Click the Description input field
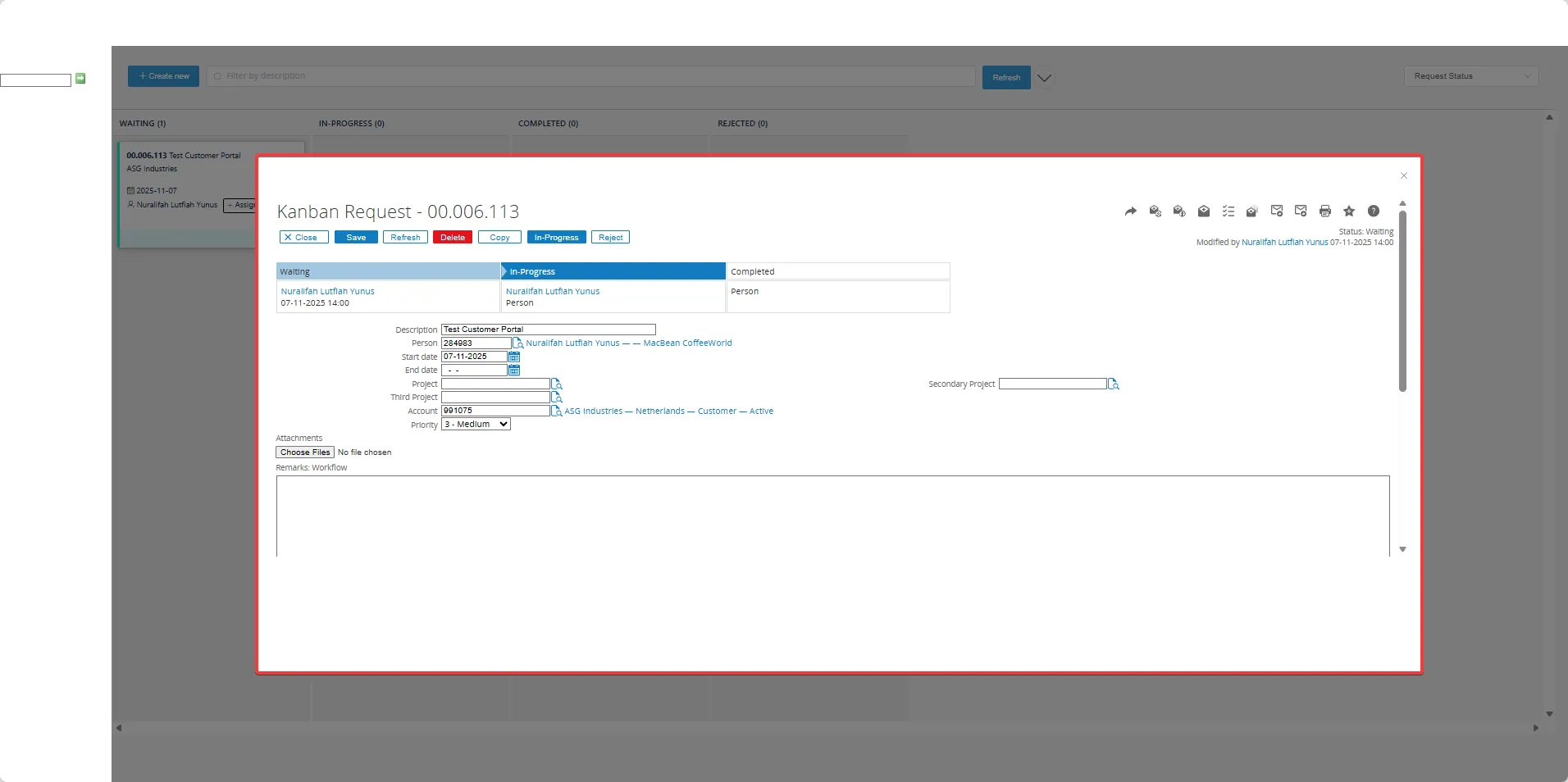This screenshot has height=782, width=1568. (x=548, y=330)
